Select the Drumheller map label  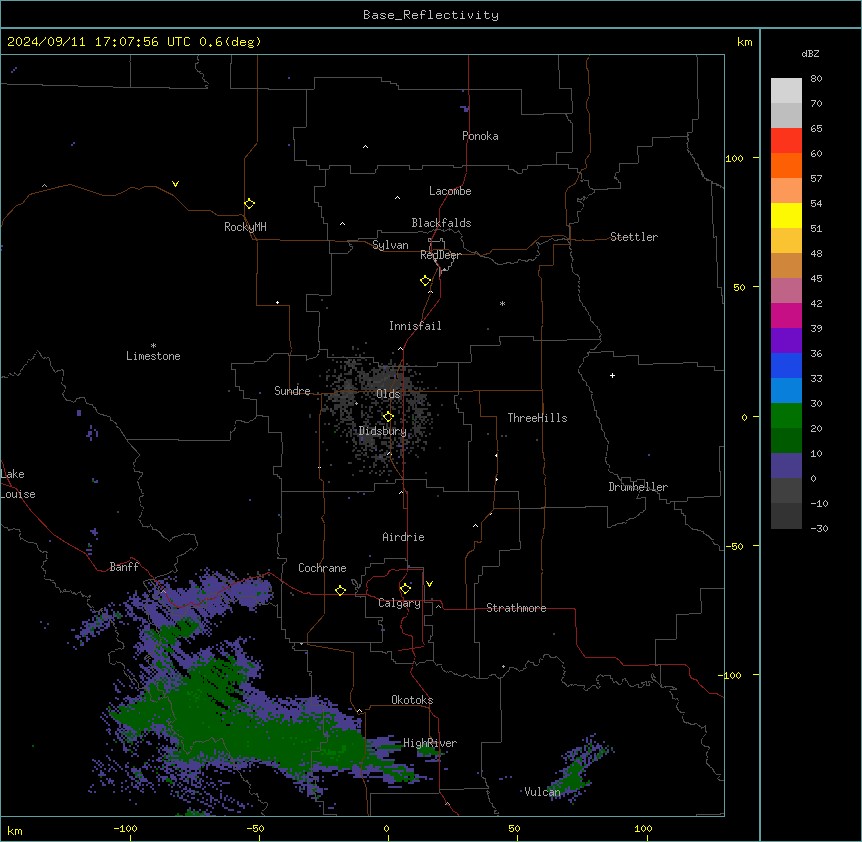coord(638,487)
